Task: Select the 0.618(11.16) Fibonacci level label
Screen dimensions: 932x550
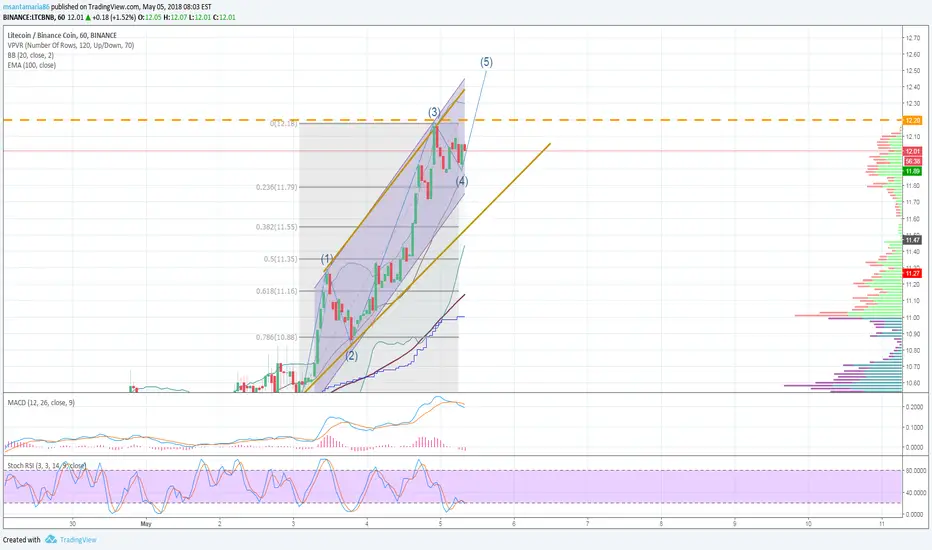Action: click(x=276, y=291)
